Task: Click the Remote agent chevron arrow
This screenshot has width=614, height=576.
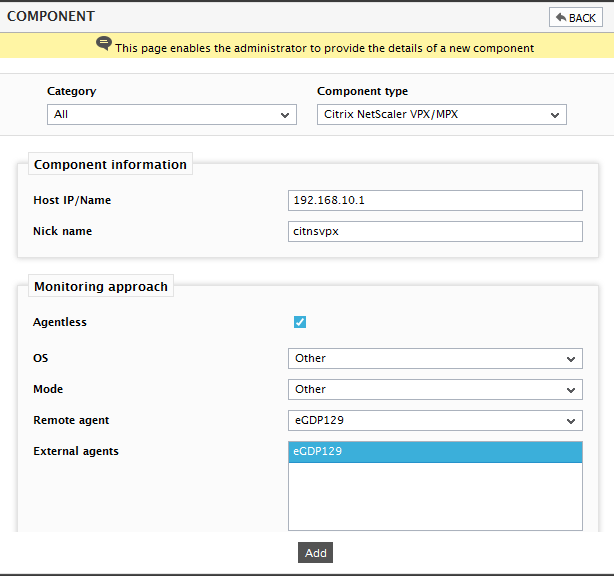Action: (571, 421)
